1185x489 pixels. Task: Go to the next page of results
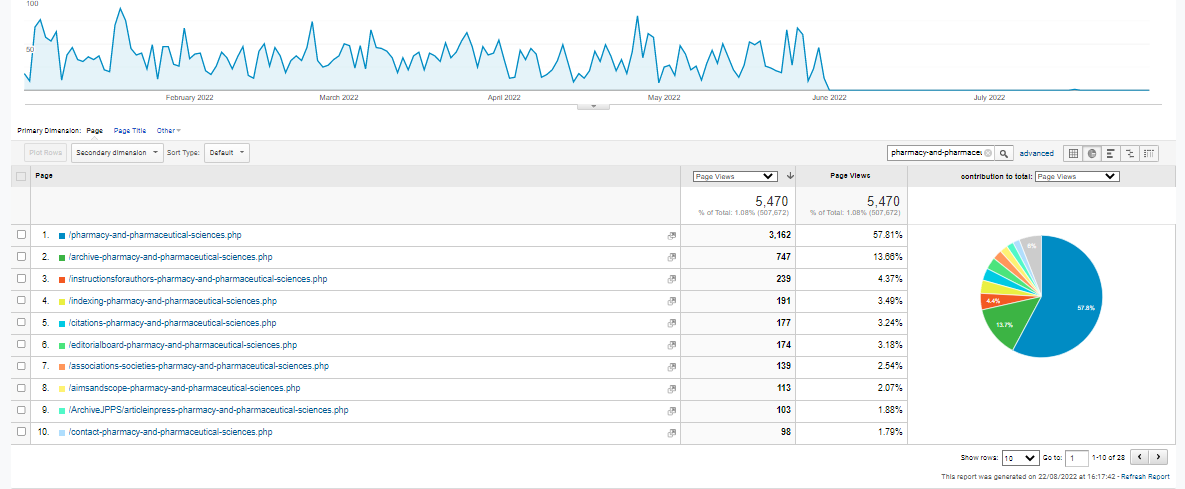click(x=1158, y=457)
